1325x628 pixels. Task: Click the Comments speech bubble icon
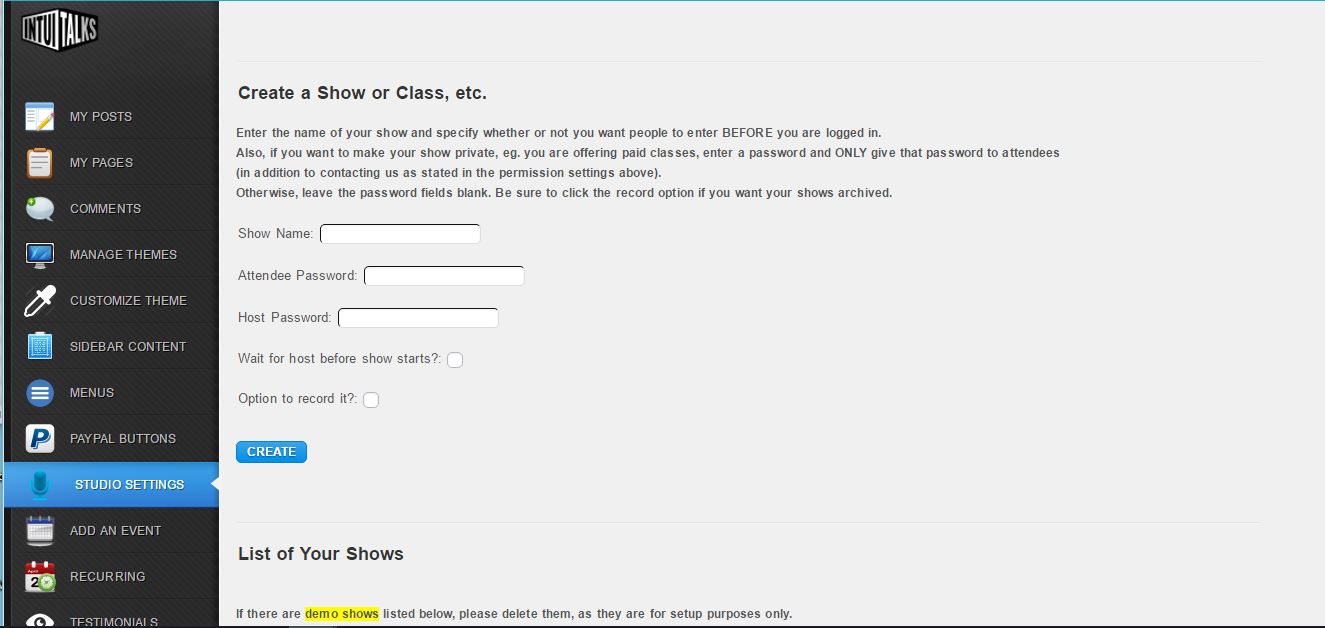click(40, 209)
